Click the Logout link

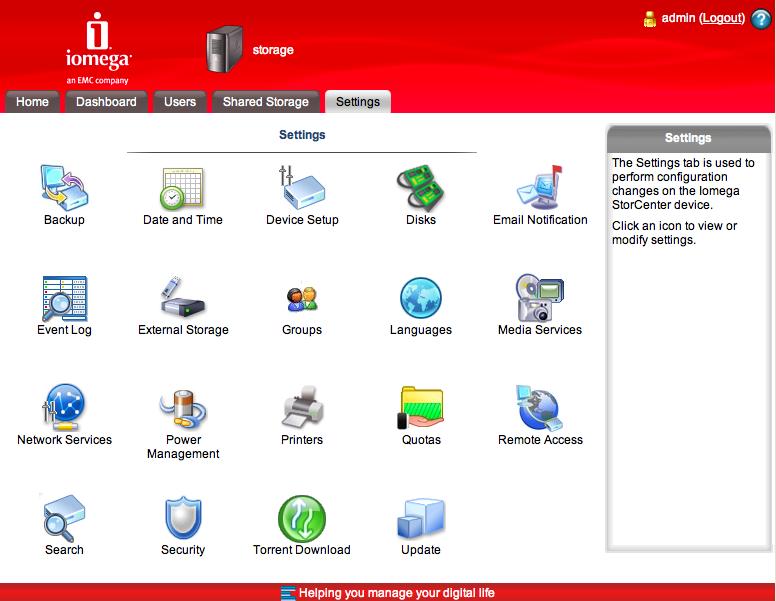click(x=721, y=18)
